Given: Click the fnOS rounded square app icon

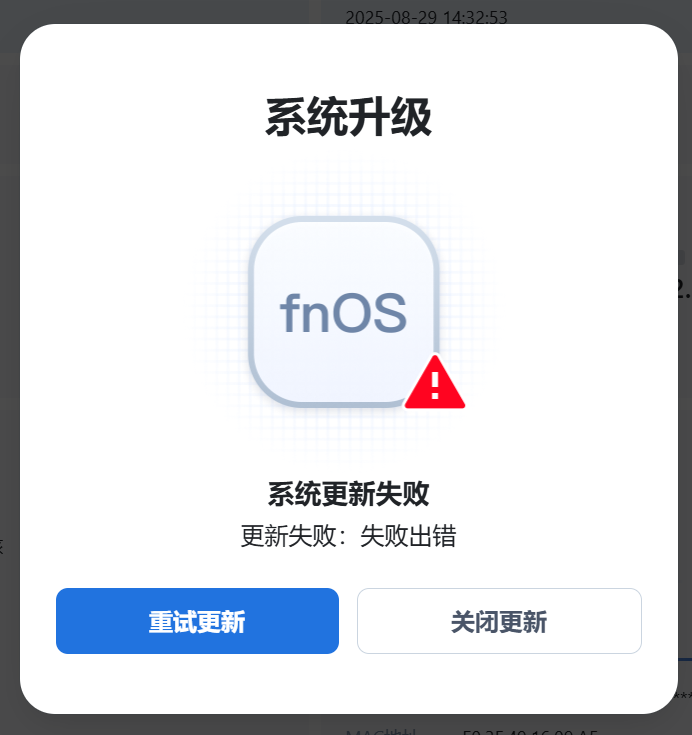Looking at the screenshot, I should click(x=344, y=311).
